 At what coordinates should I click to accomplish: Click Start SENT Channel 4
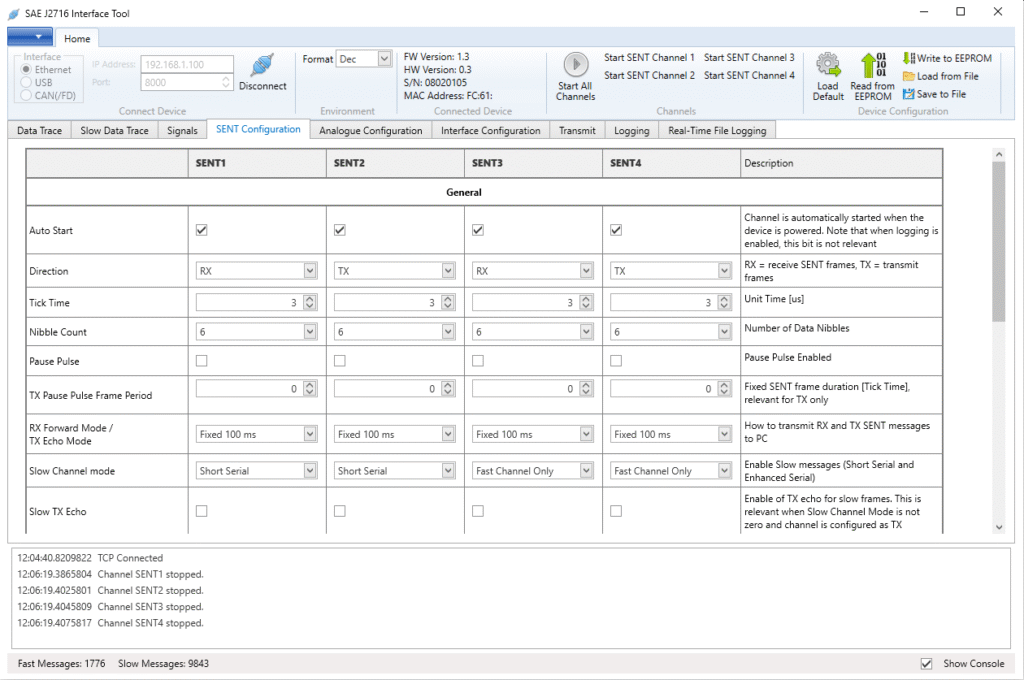pyautogui.click(x=749, y=76)
